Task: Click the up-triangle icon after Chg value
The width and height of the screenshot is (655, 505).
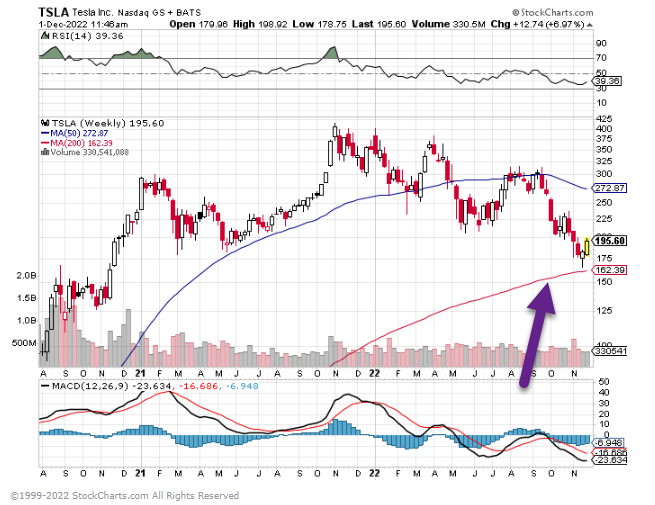Action: pos(589,25)
